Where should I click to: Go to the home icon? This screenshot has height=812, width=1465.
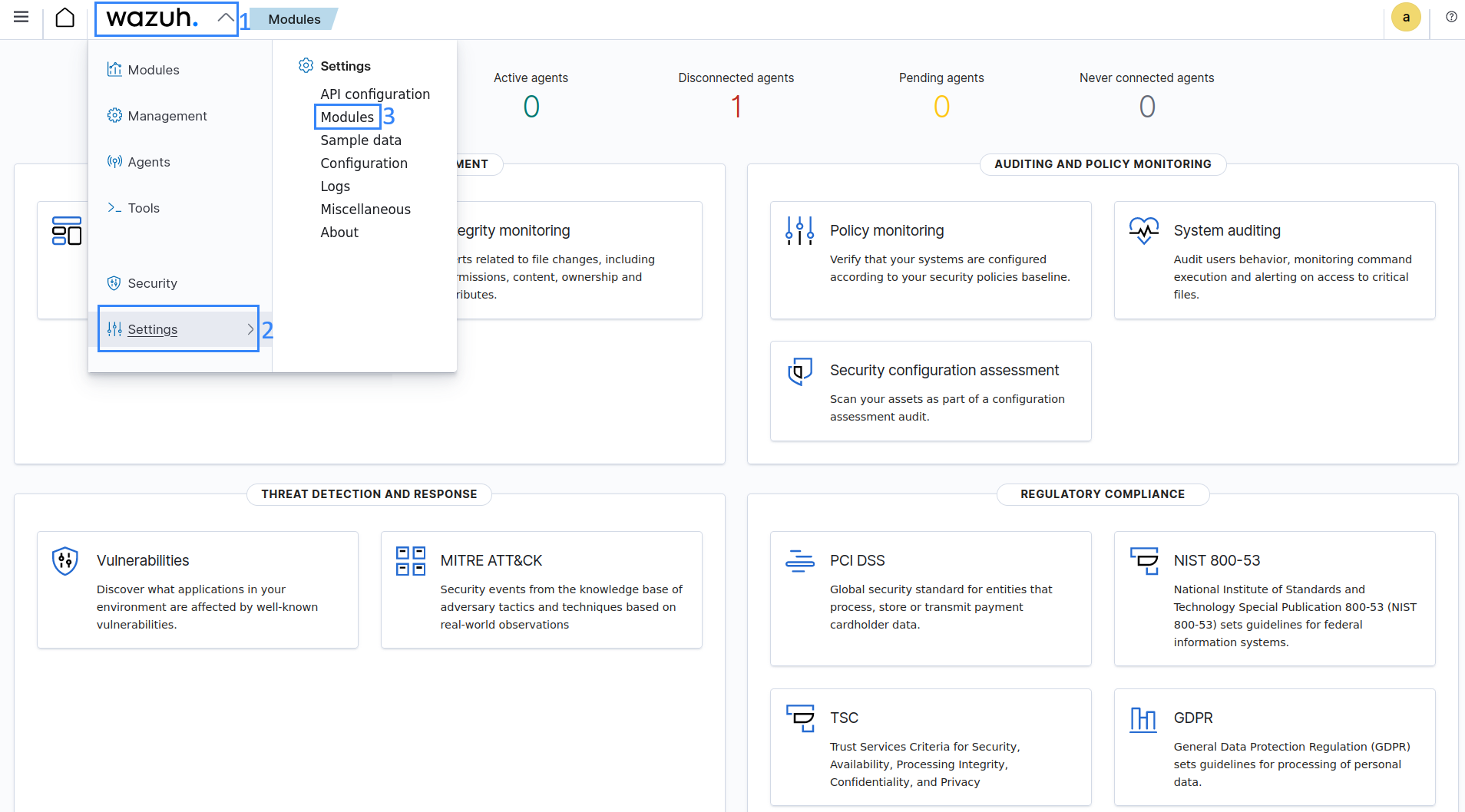point(65,18)
